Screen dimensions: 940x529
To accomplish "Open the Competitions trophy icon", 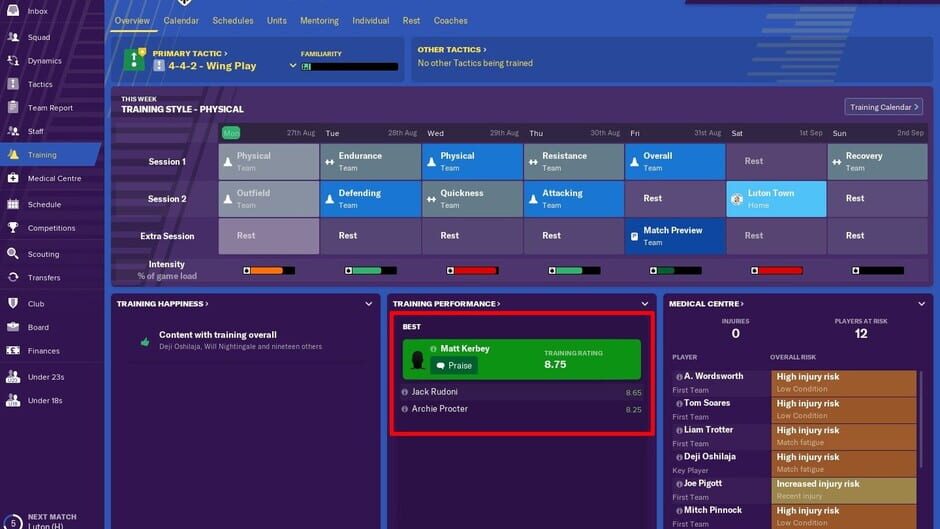I will pos(13,227).
